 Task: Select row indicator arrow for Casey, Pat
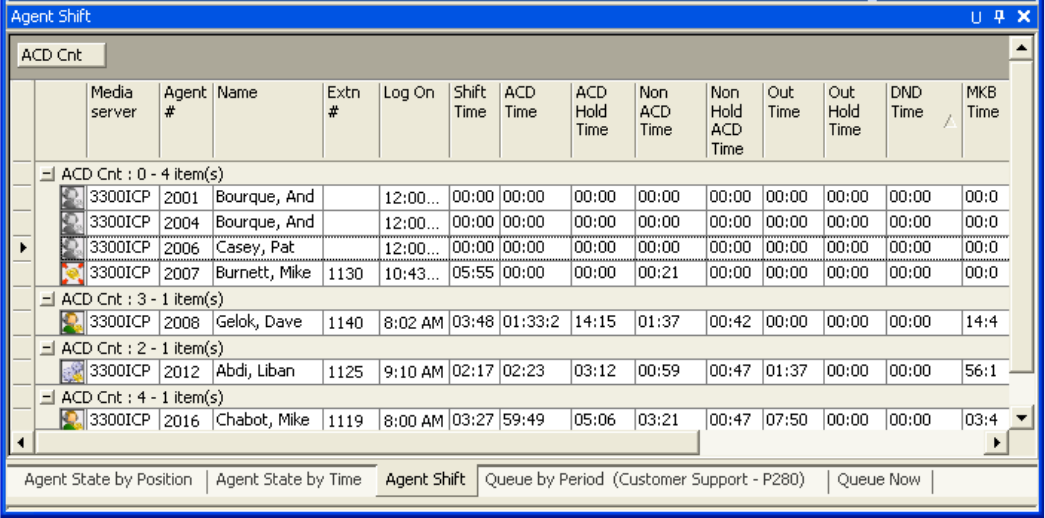(x=23, y=248)
